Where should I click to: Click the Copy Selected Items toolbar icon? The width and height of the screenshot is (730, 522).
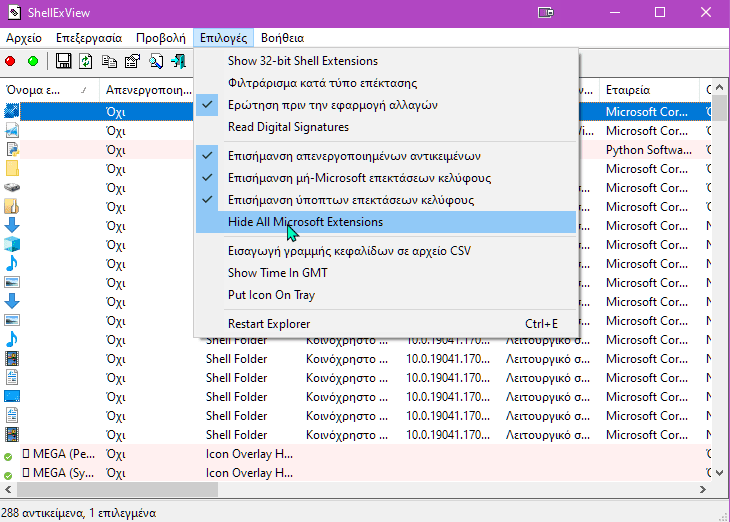point(109,61)
